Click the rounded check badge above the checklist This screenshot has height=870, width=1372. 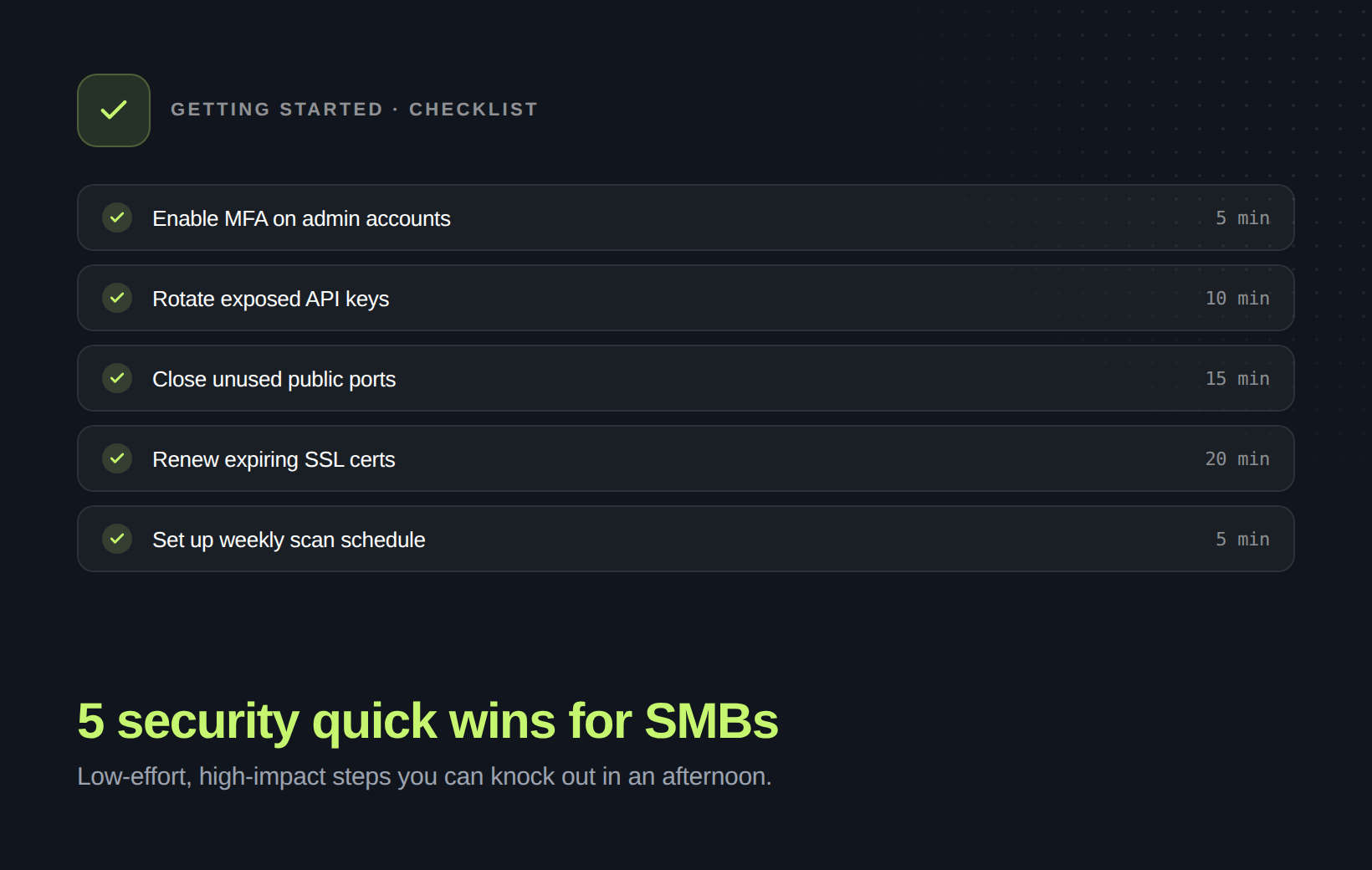coord(114,110)
